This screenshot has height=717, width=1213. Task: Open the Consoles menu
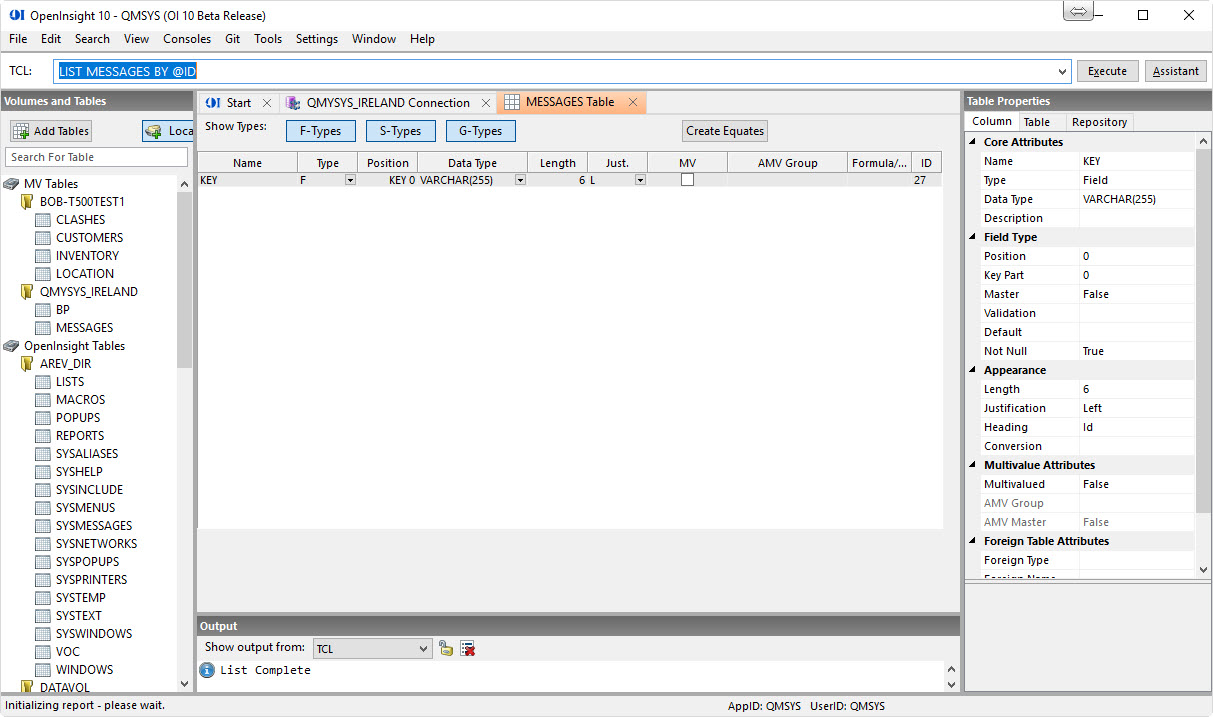(x=187, y=39)
